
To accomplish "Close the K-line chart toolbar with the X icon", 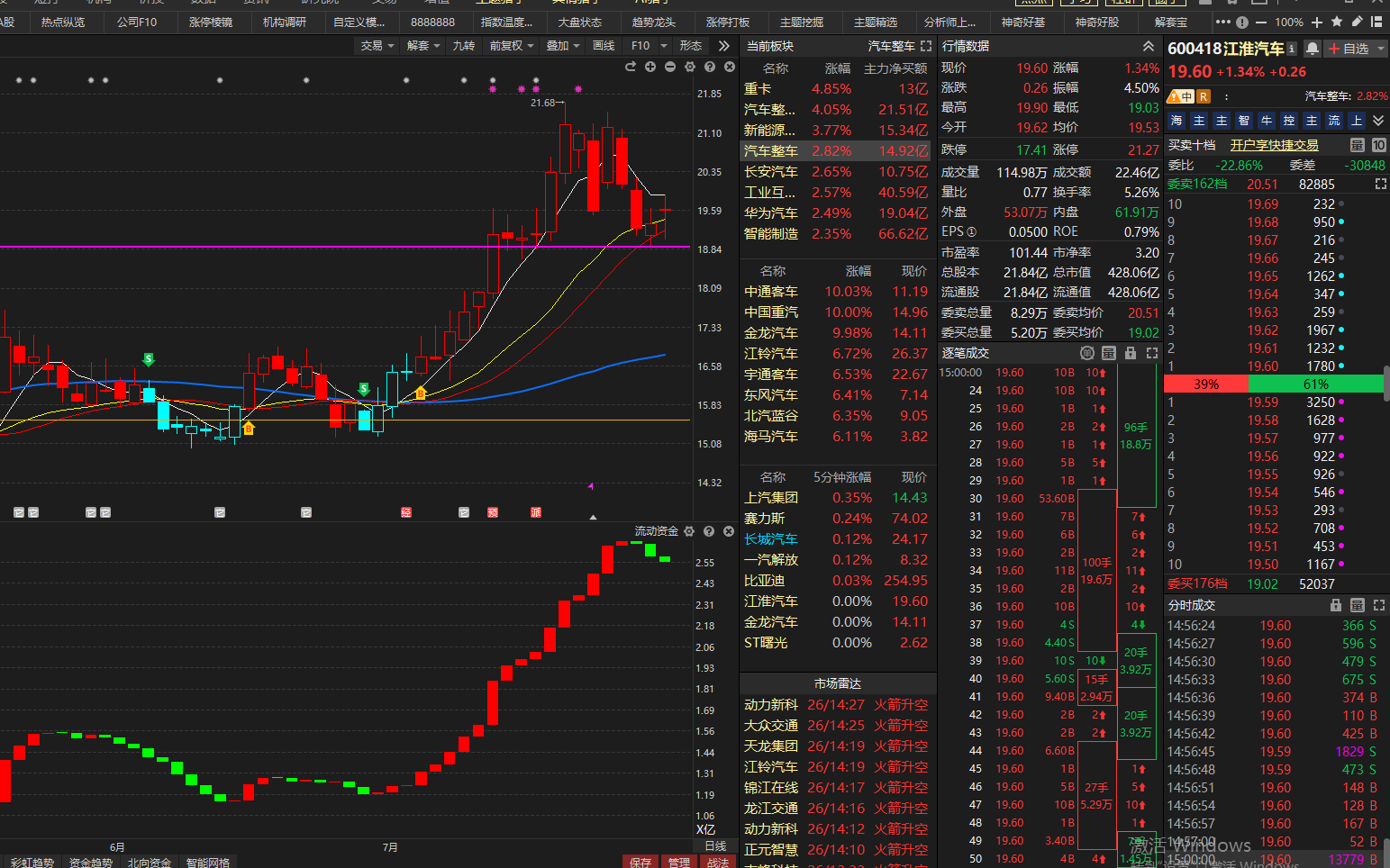I will tap(730, 67).
